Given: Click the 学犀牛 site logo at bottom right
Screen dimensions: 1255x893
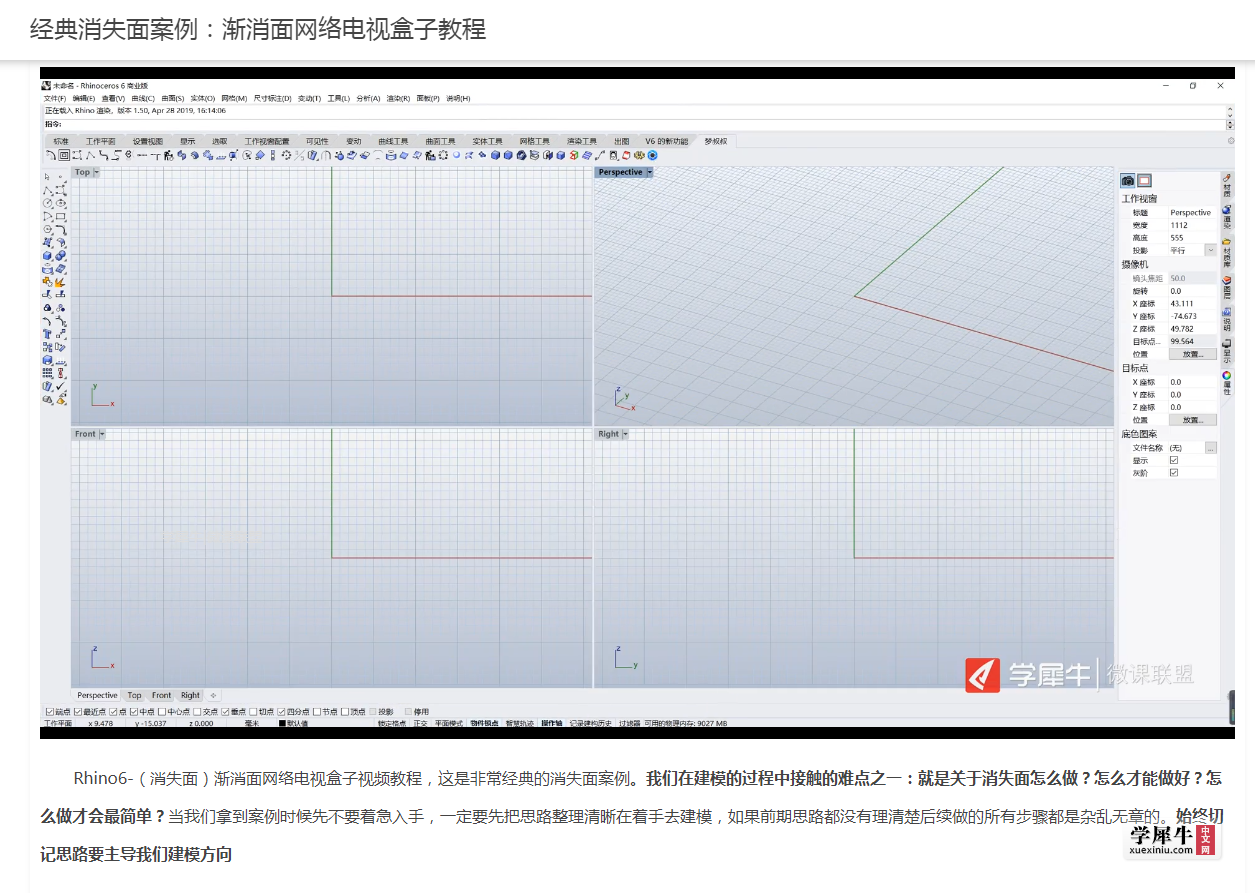Looking at the screenshot, I should coord(1174,841).
